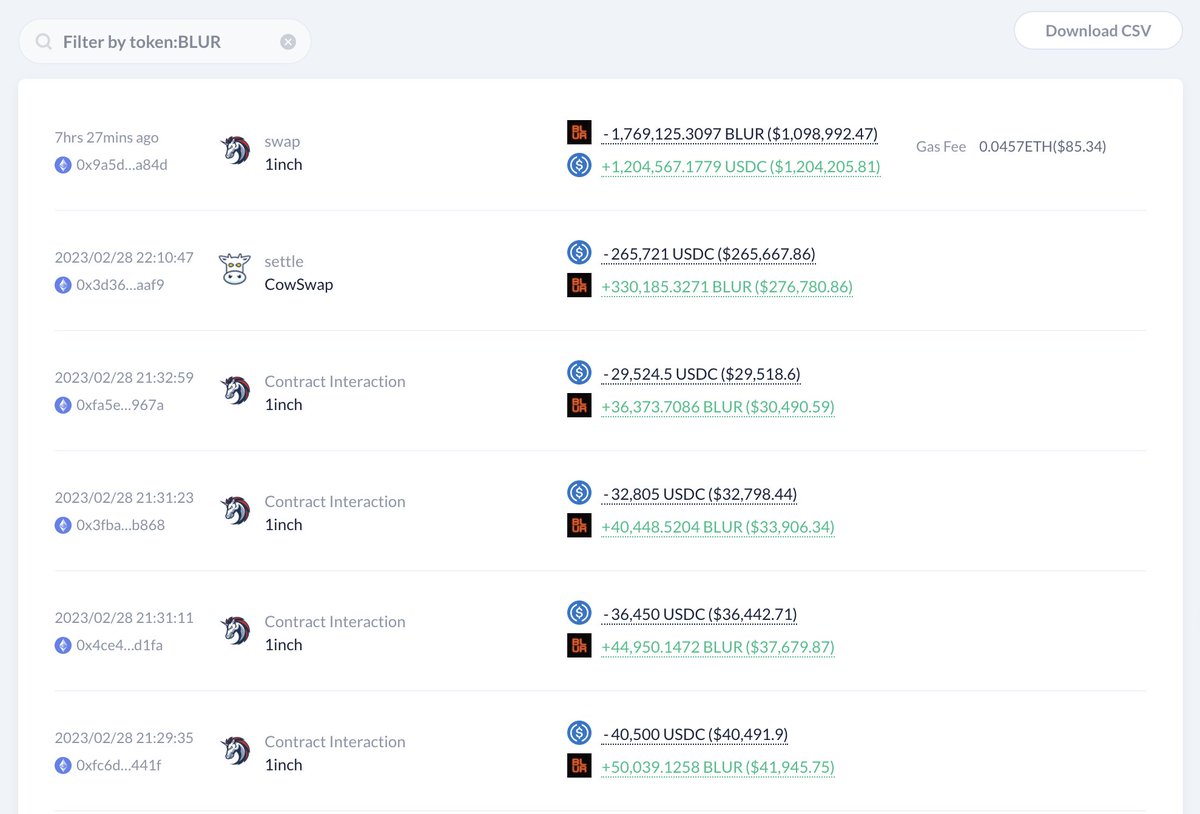Click the -1,769,125.3097 BLUR amount

tap(740, 134)
